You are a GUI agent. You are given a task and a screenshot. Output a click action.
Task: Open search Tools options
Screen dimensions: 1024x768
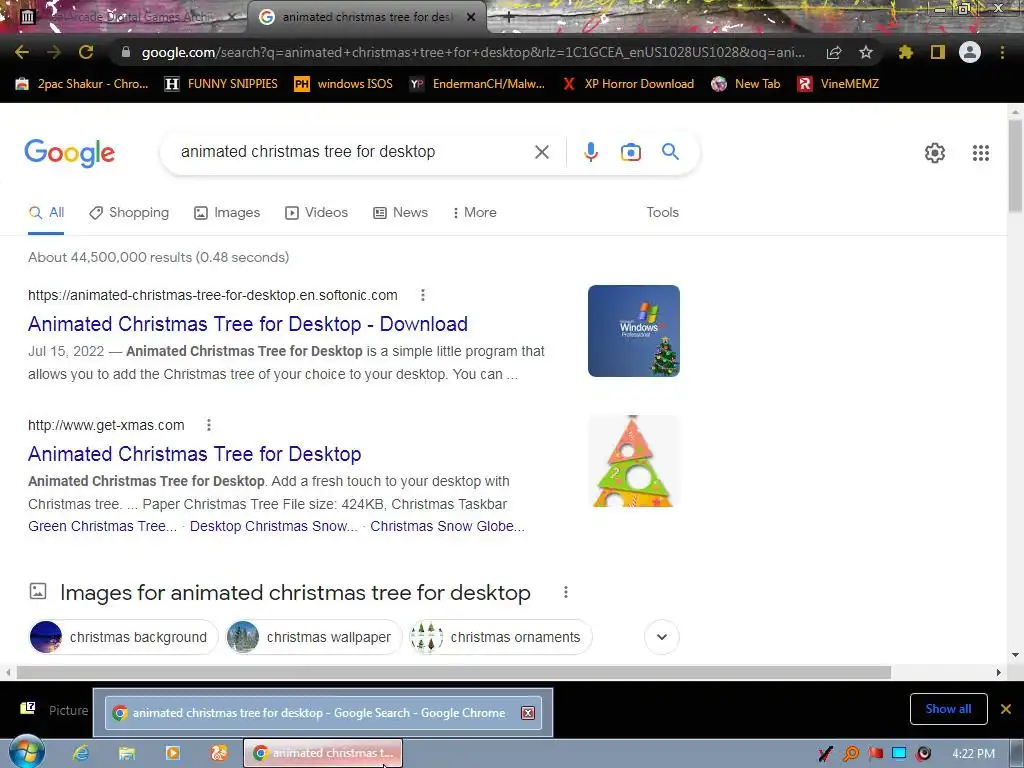point(662,213)
